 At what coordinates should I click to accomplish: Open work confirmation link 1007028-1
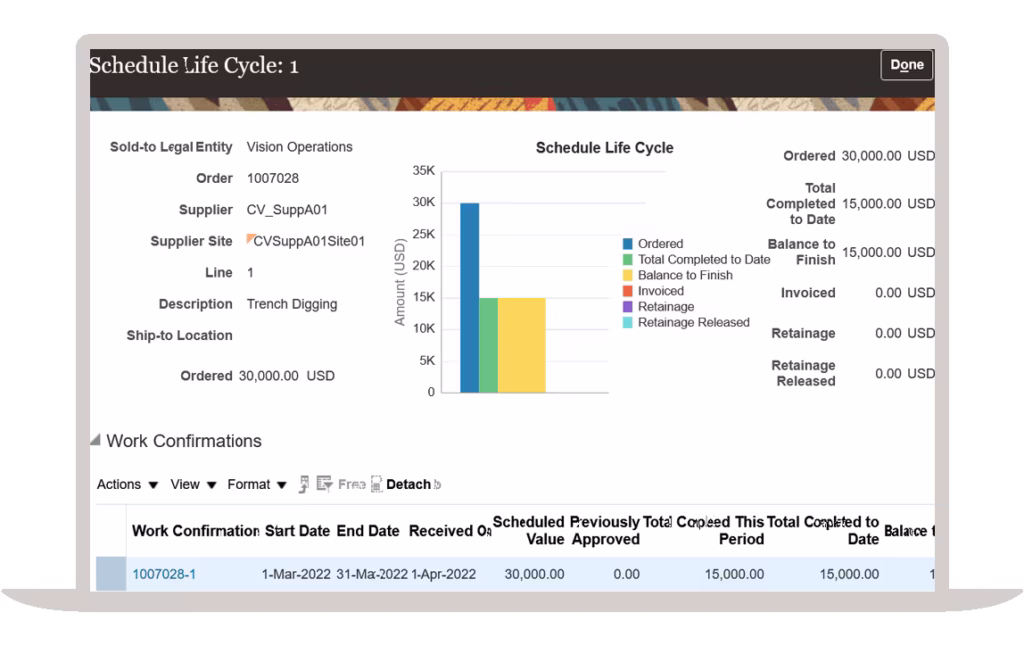(164, 574)
